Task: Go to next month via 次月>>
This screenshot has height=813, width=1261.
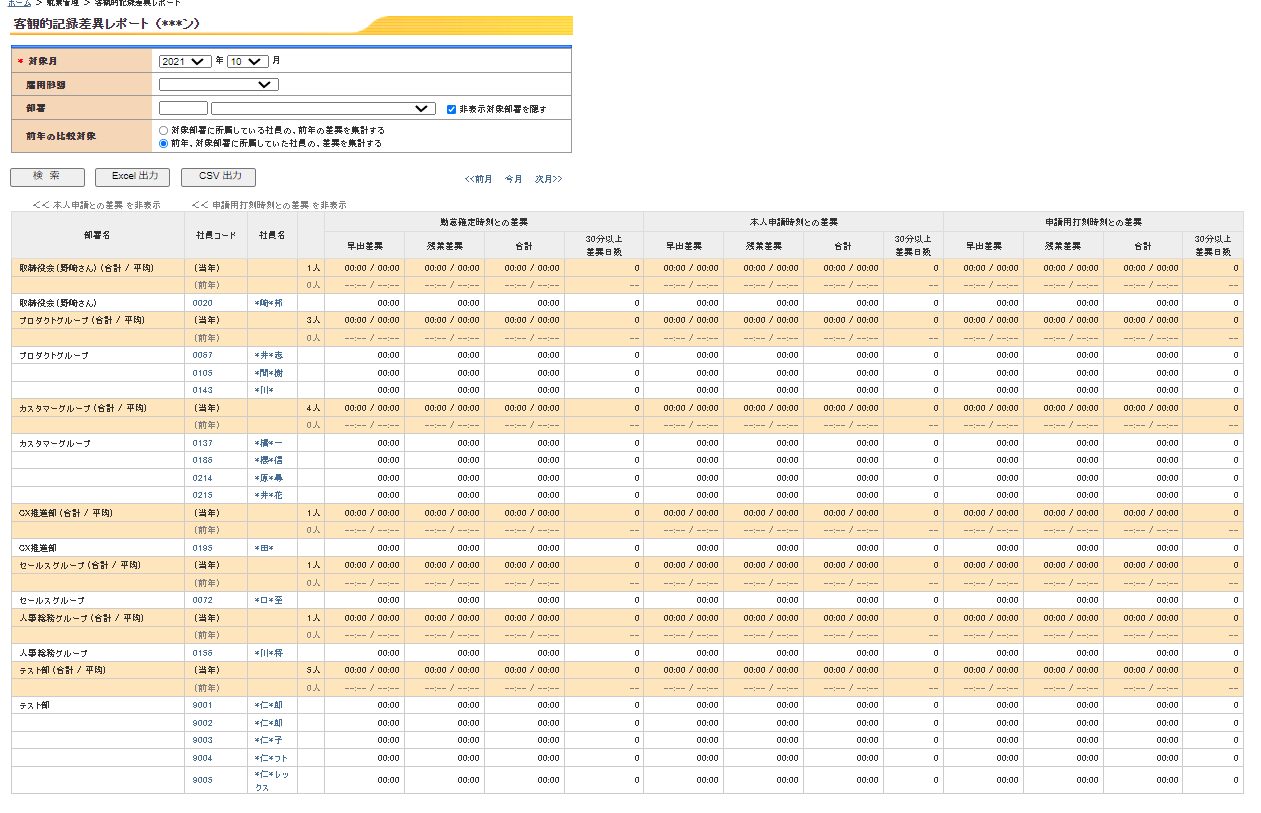Action: click(x=548, y=179)
